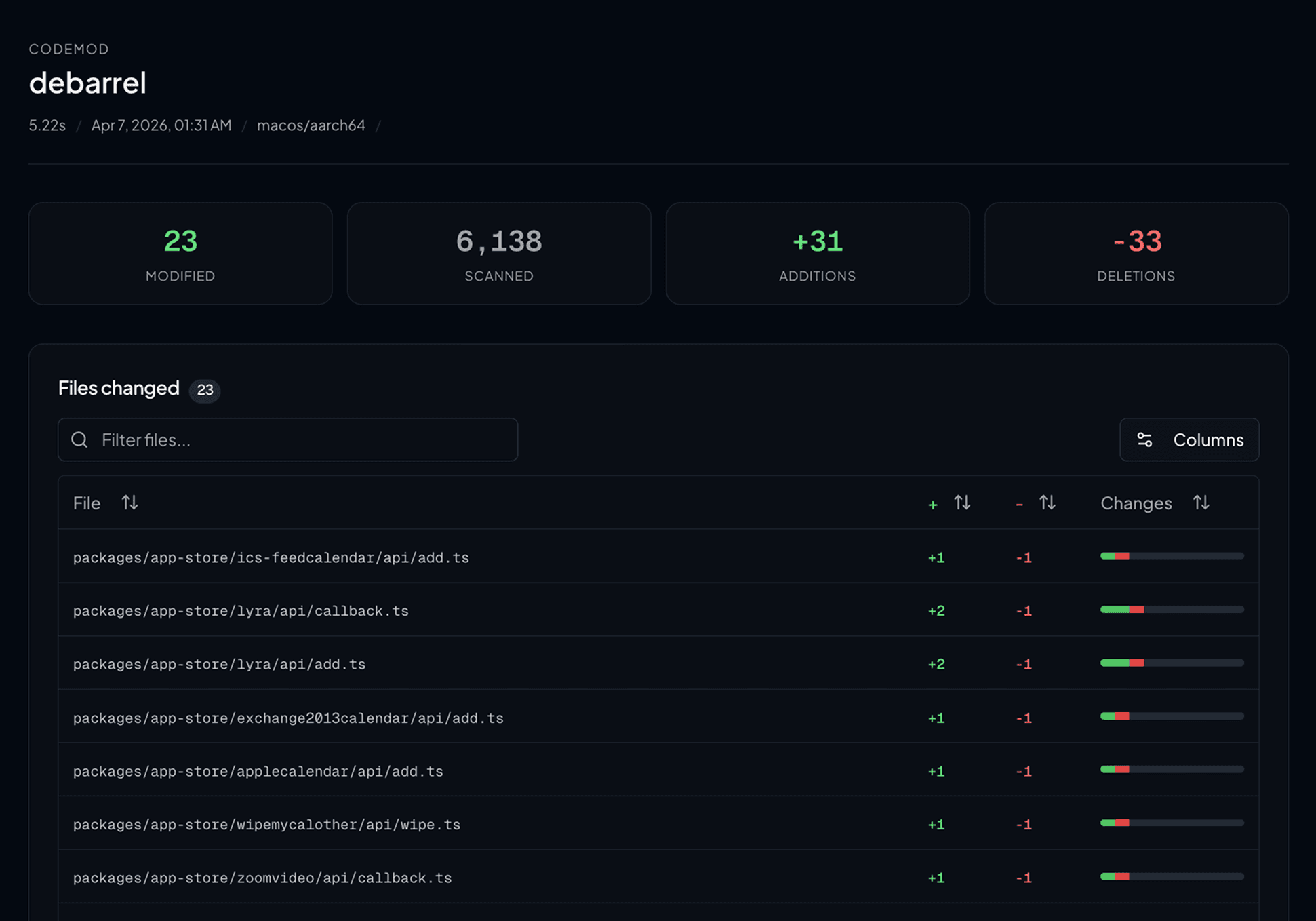Click the sort icon next to the File header
1316x921 pixels.
click(x=129, y=503)
